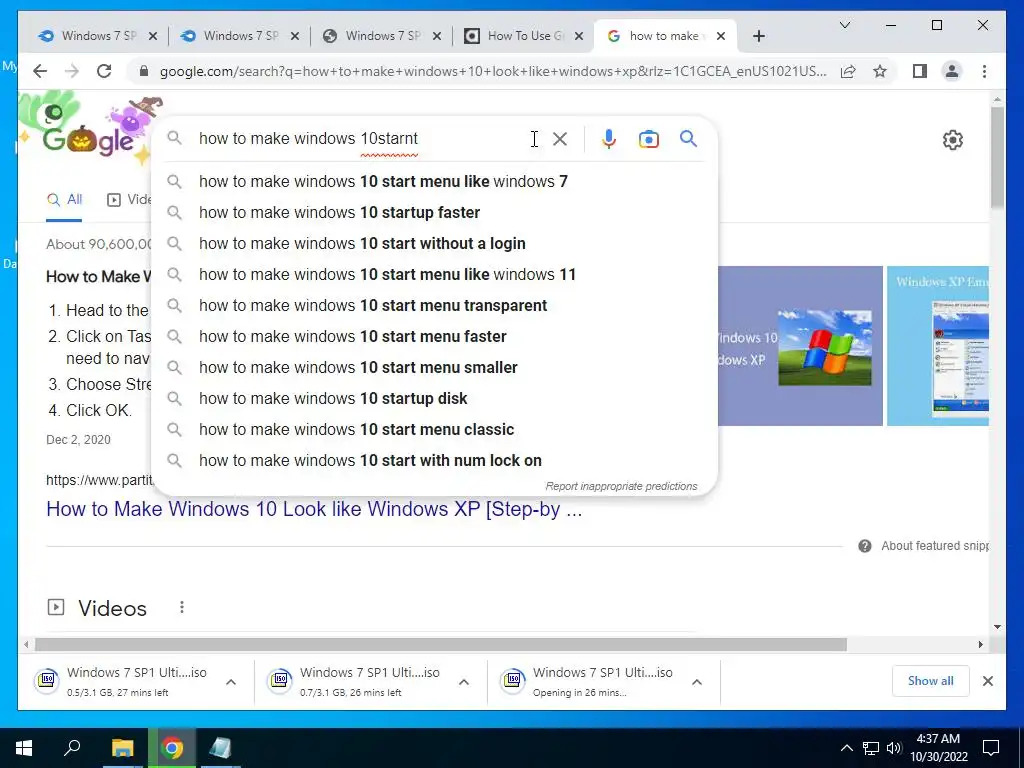
Task: Close the active how to make tab
Action: pos(721,37)
